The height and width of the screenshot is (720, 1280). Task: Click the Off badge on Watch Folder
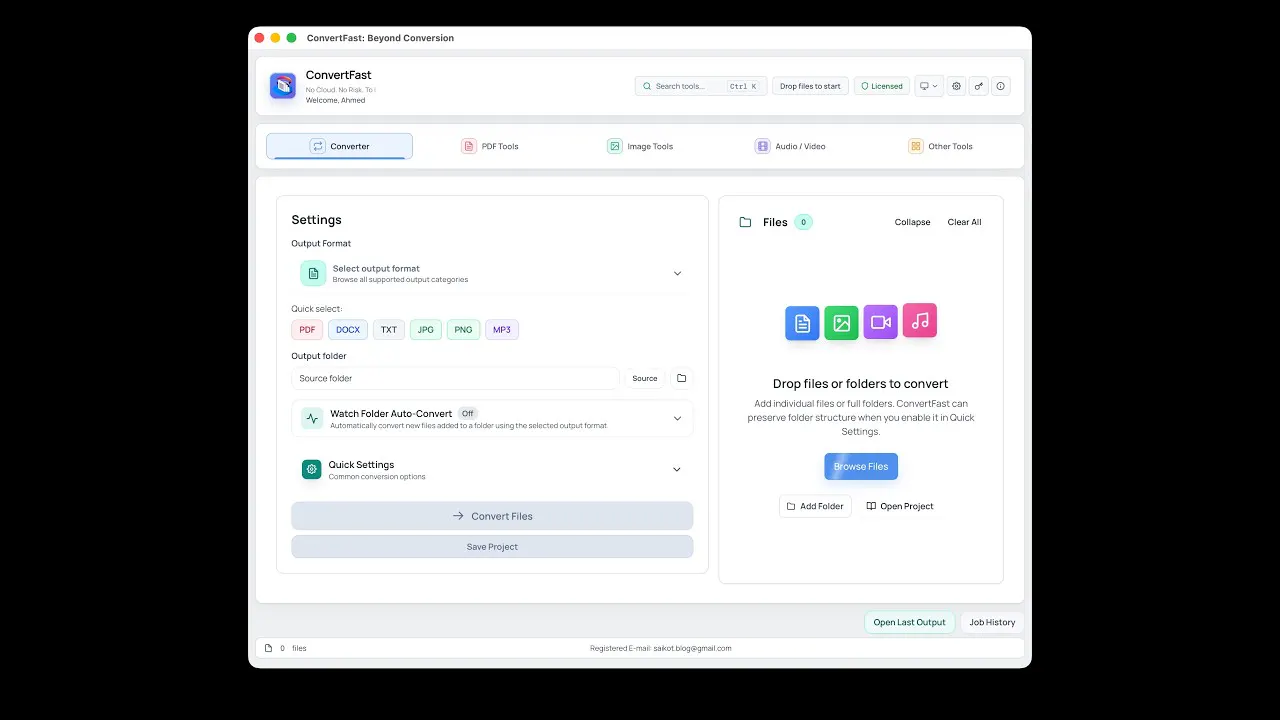(x=467, y=413)
